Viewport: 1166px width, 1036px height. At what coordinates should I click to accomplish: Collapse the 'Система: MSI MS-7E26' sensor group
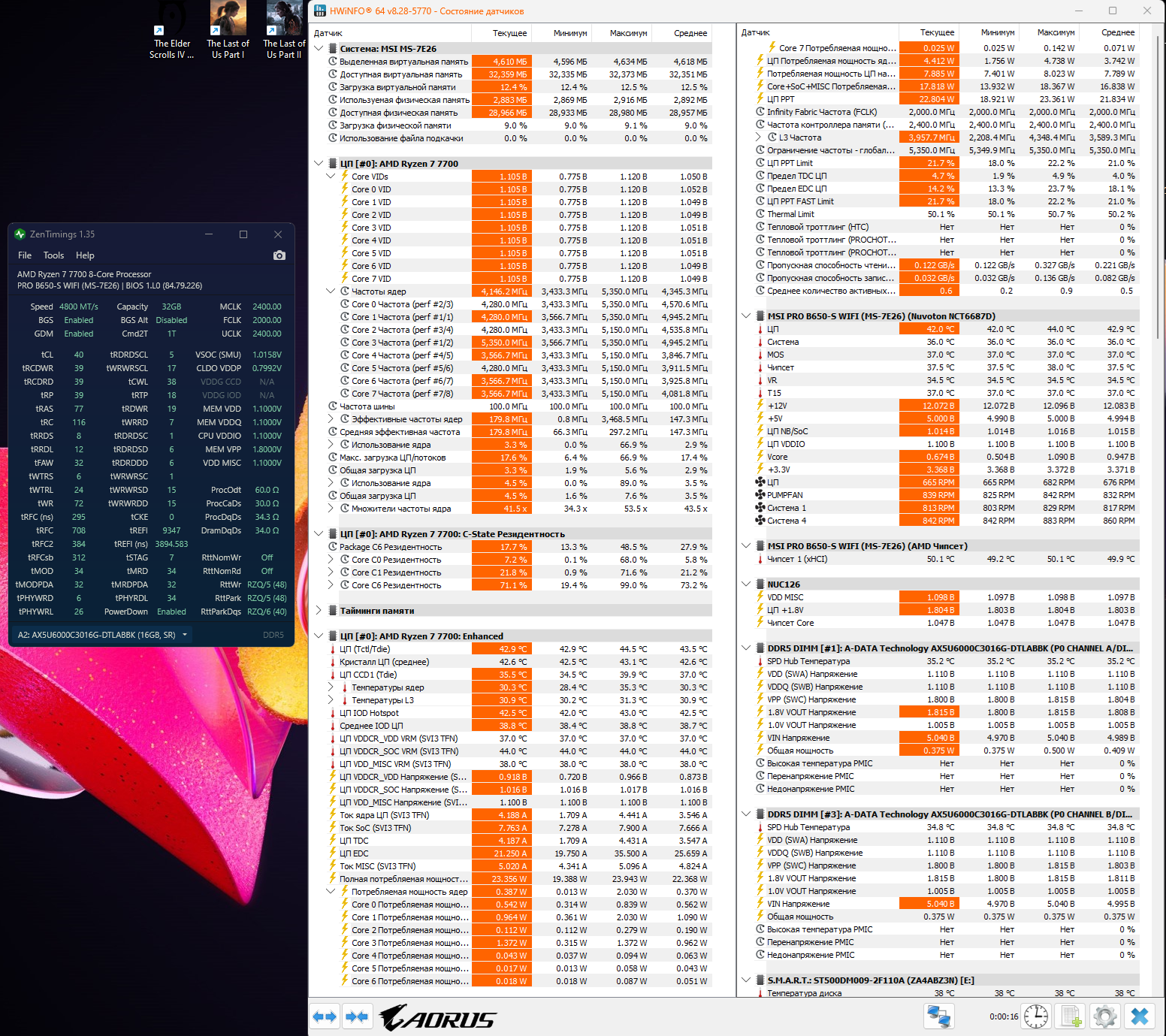(x=319, y=48)
